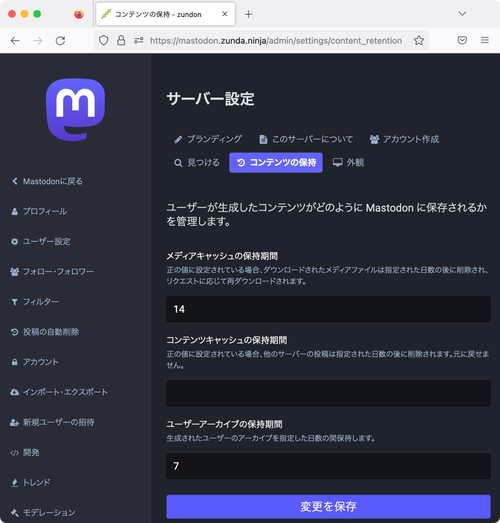Open the tracking protection shield icon

tap(104, 41)
